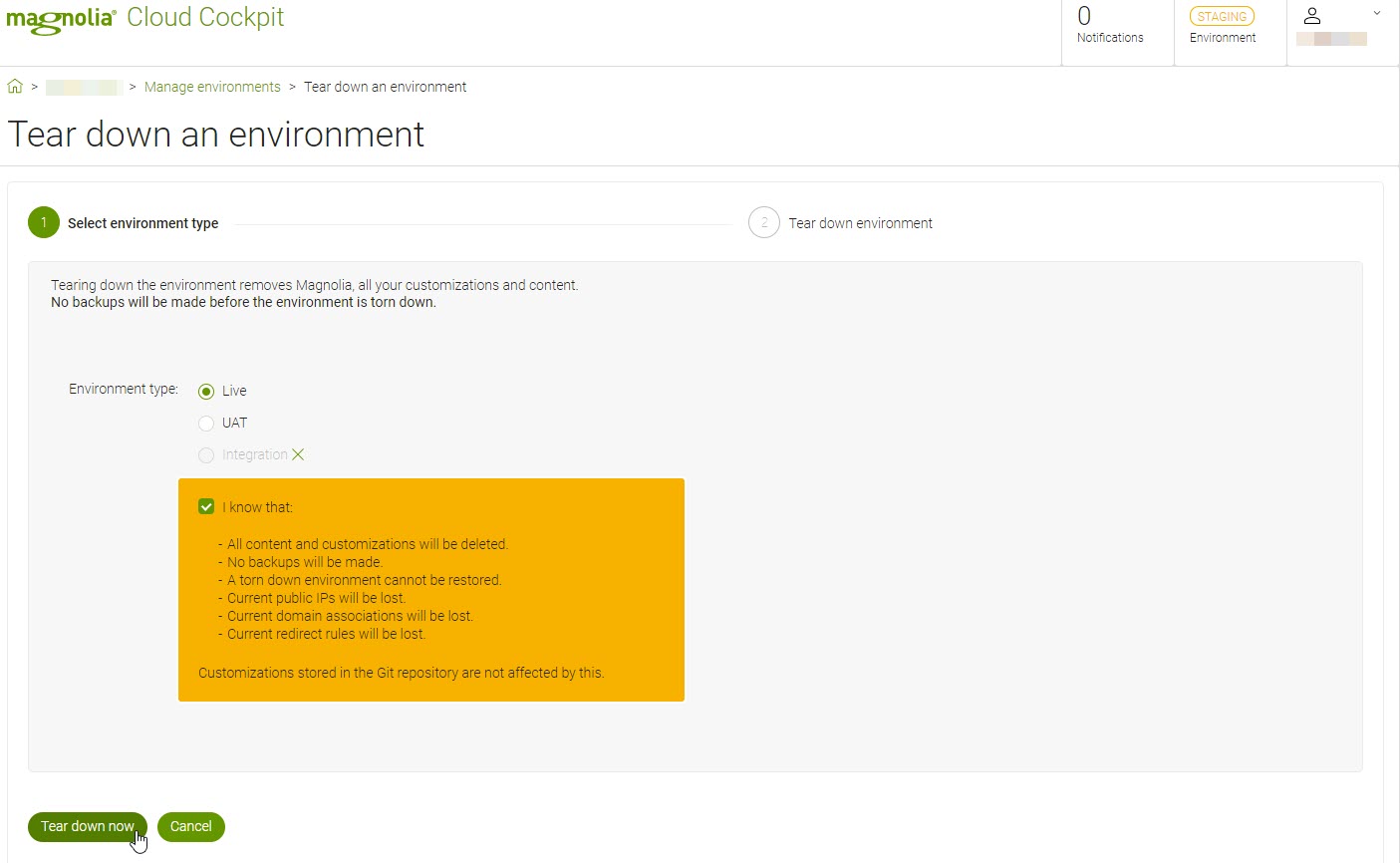Open the home breadcrumb icon
The height and width of the screenshot is (863, 1400).
[15, 87]
